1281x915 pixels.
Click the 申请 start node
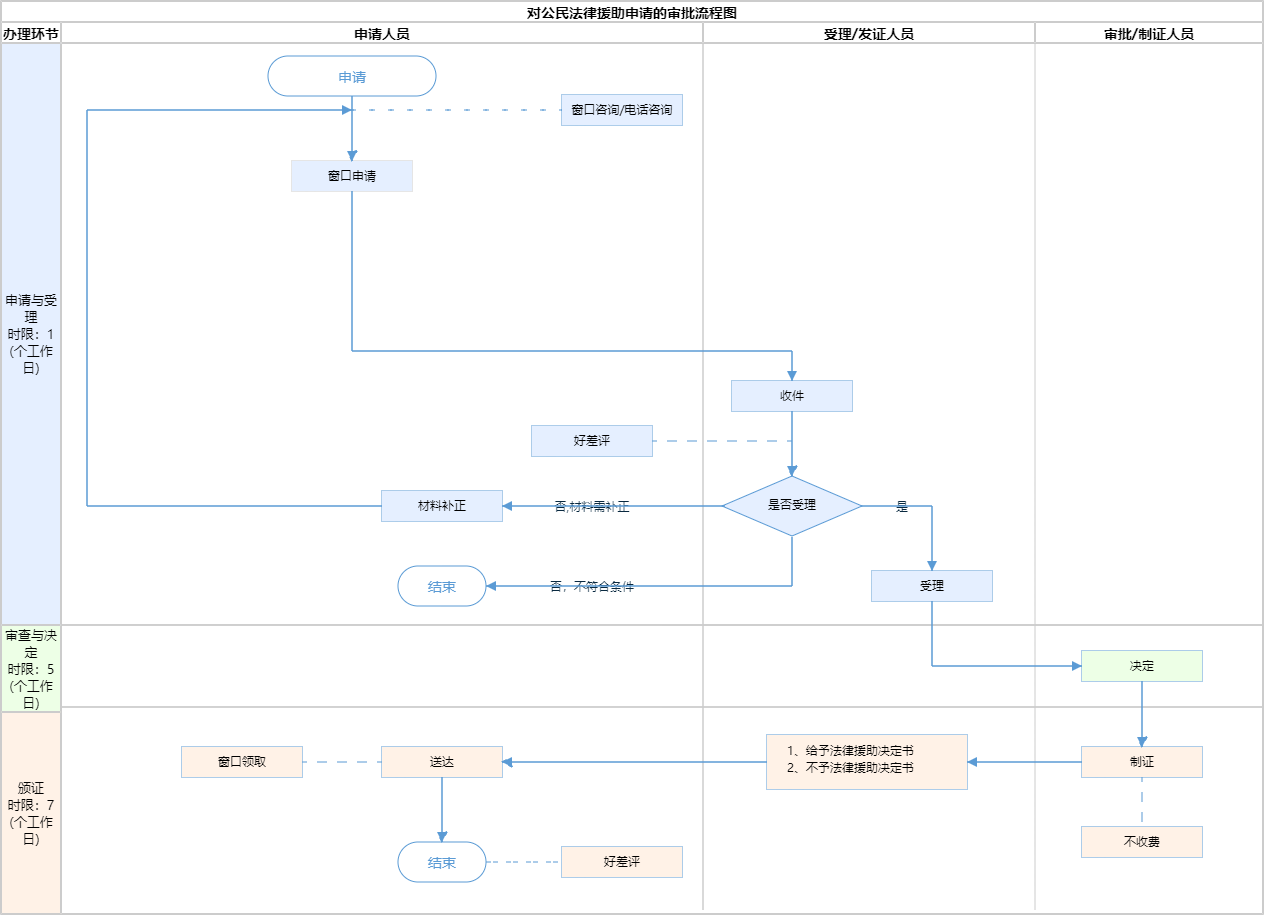click(352, 76)
